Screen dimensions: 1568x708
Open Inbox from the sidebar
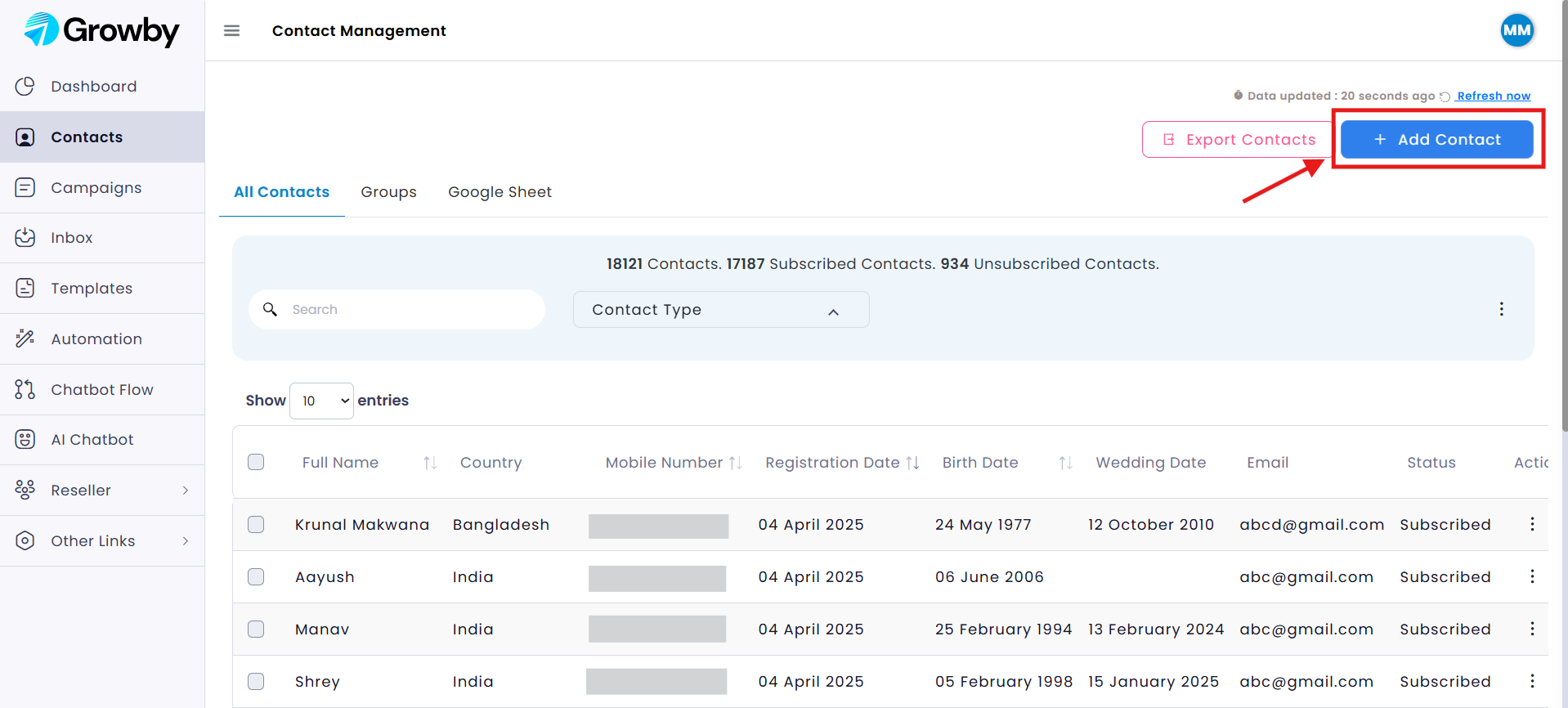tap(71, 238)
